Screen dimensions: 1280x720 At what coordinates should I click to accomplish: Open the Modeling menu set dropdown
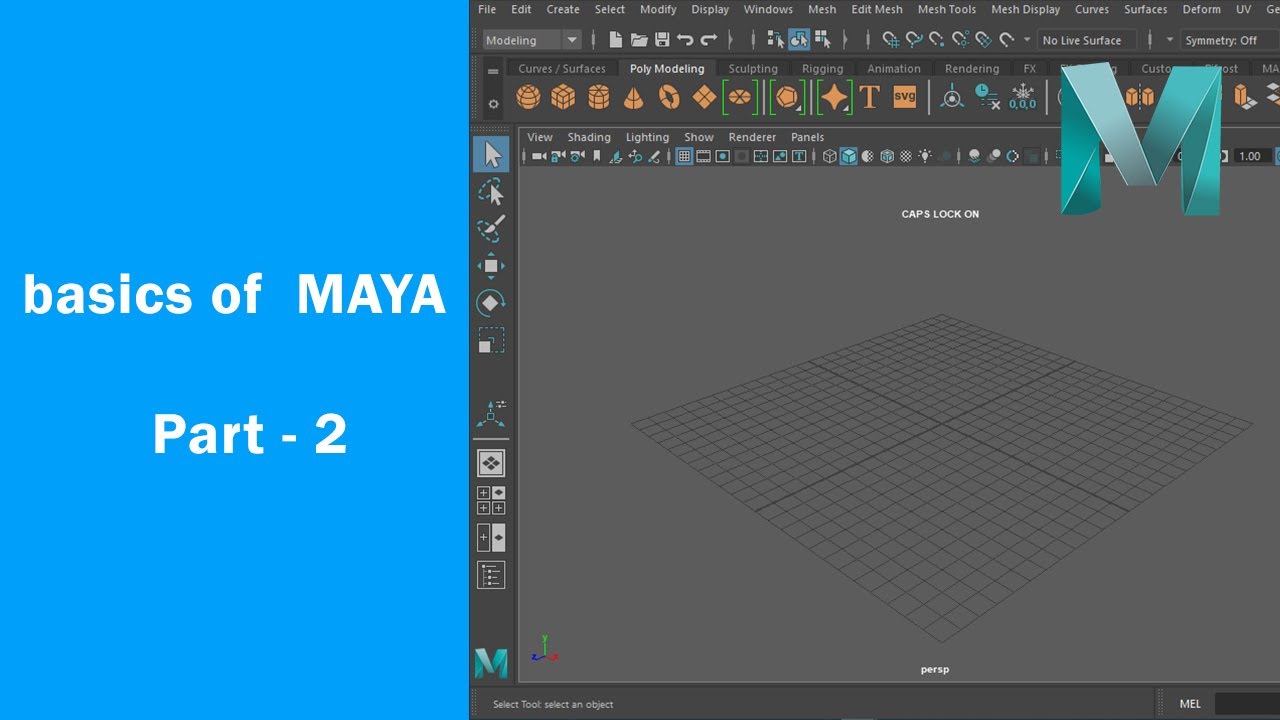pos(532,40)
